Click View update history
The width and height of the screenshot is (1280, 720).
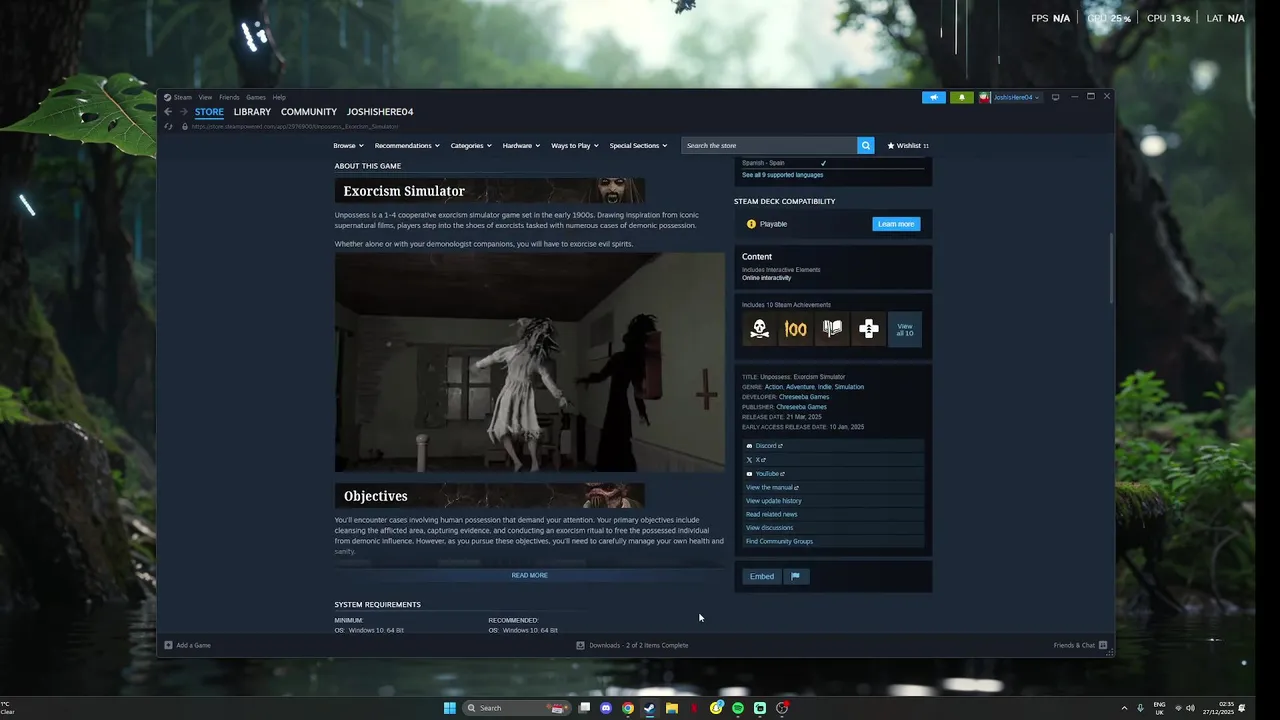click(774, 501)
